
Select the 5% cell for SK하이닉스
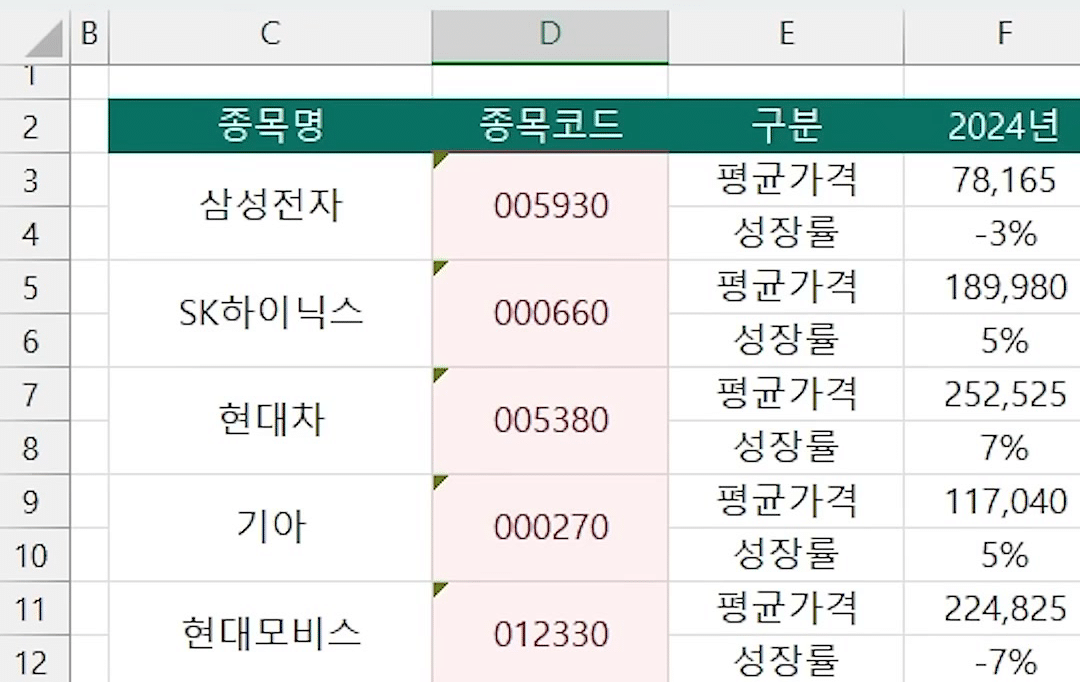point(992,340)
